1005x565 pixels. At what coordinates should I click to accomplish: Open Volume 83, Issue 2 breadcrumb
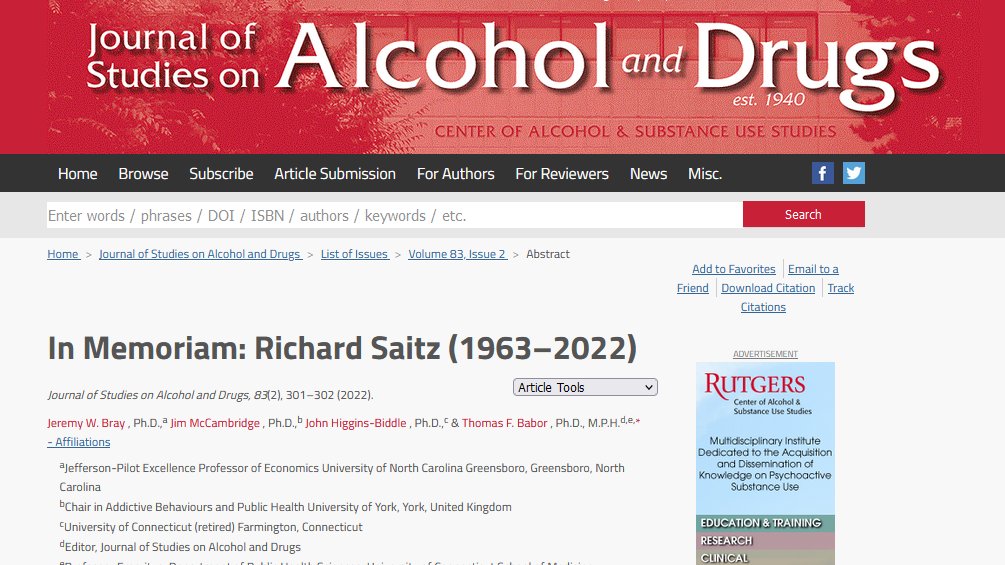457,254
